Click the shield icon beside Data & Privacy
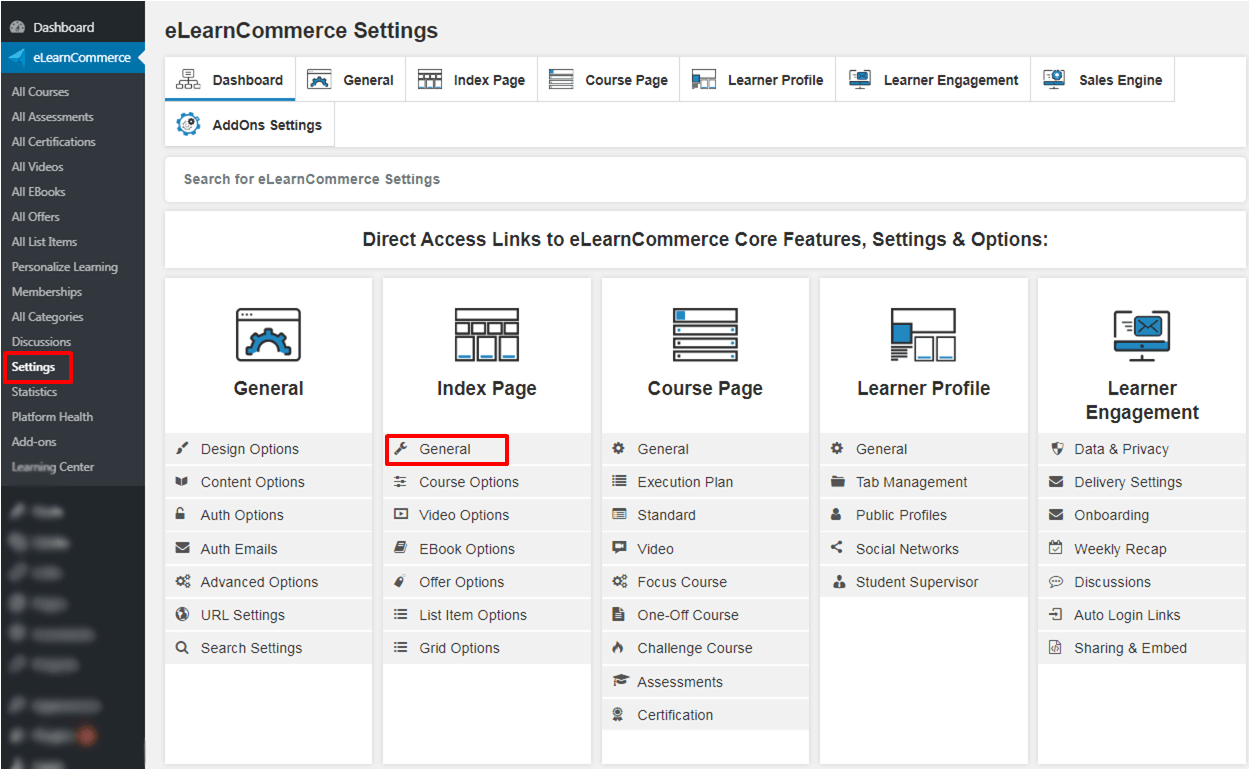1250x770 pixels. point(1056,449)
